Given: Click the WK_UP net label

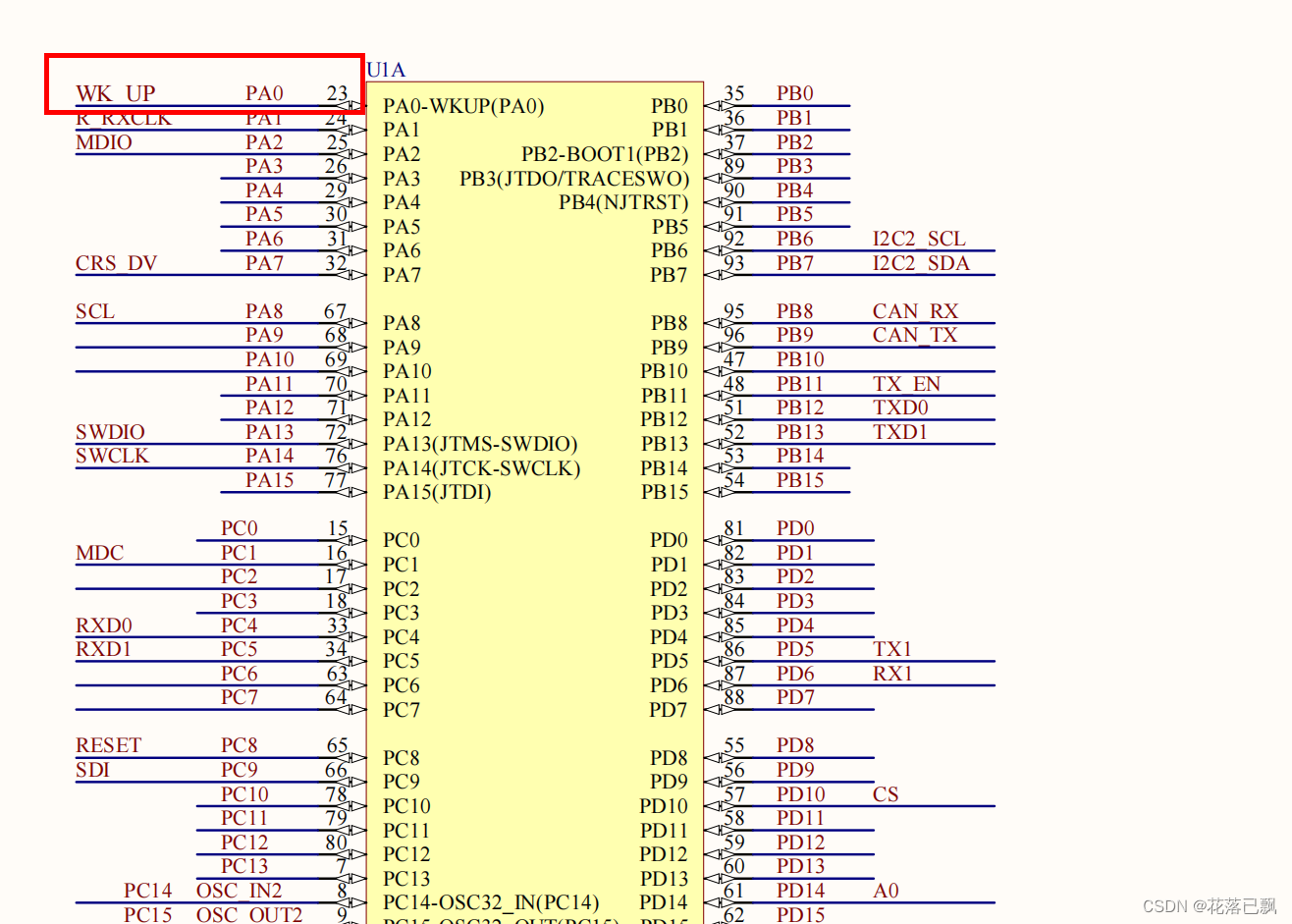Looking at the screenshot, I should point(116,93).
